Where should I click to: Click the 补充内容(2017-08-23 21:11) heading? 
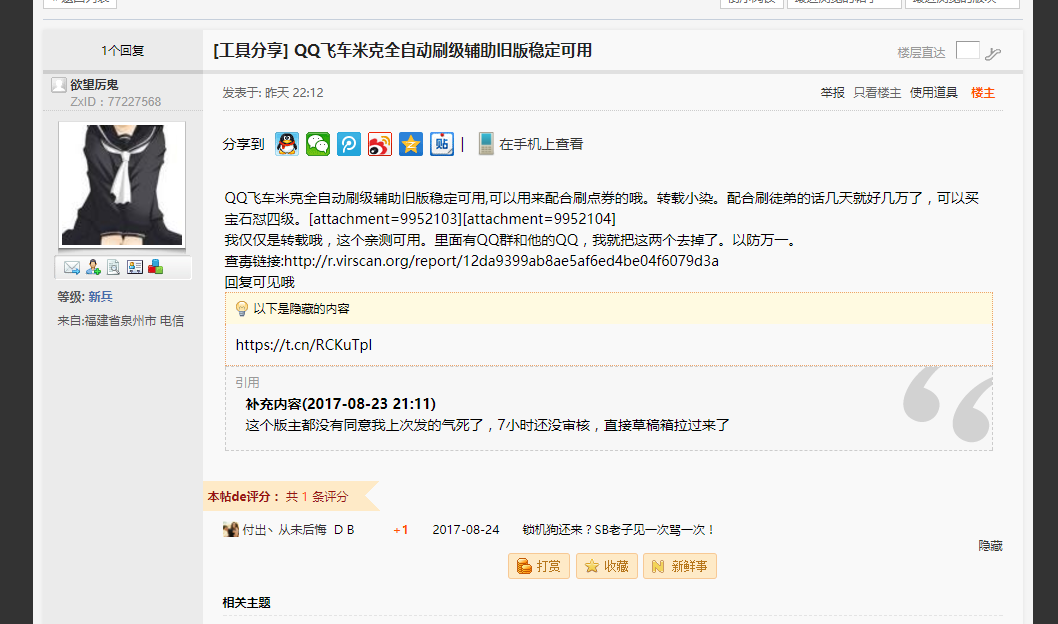341,404
